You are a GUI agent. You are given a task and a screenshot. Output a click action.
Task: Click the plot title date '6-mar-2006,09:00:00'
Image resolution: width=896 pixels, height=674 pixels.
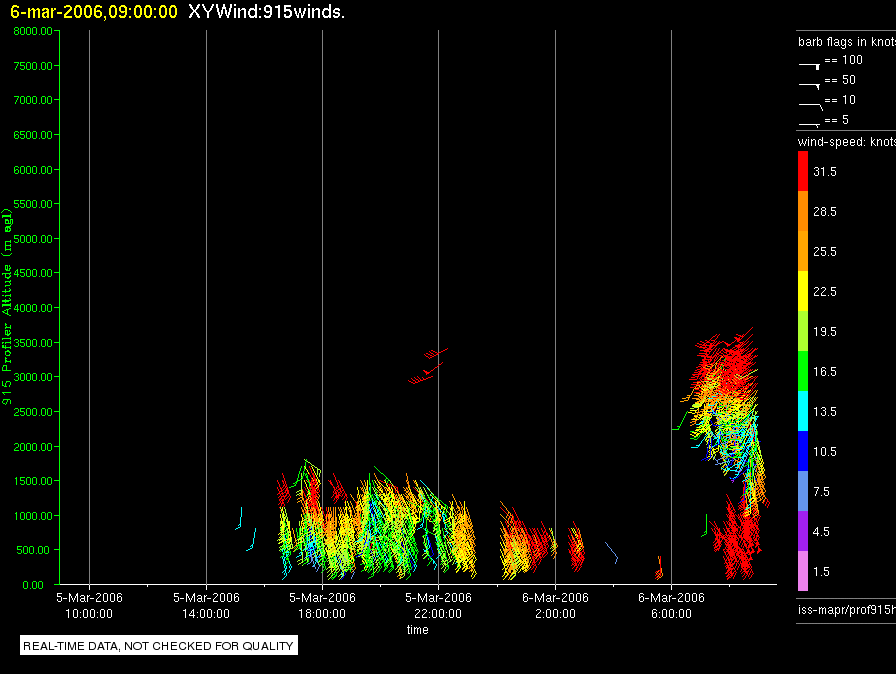point(94,12)
